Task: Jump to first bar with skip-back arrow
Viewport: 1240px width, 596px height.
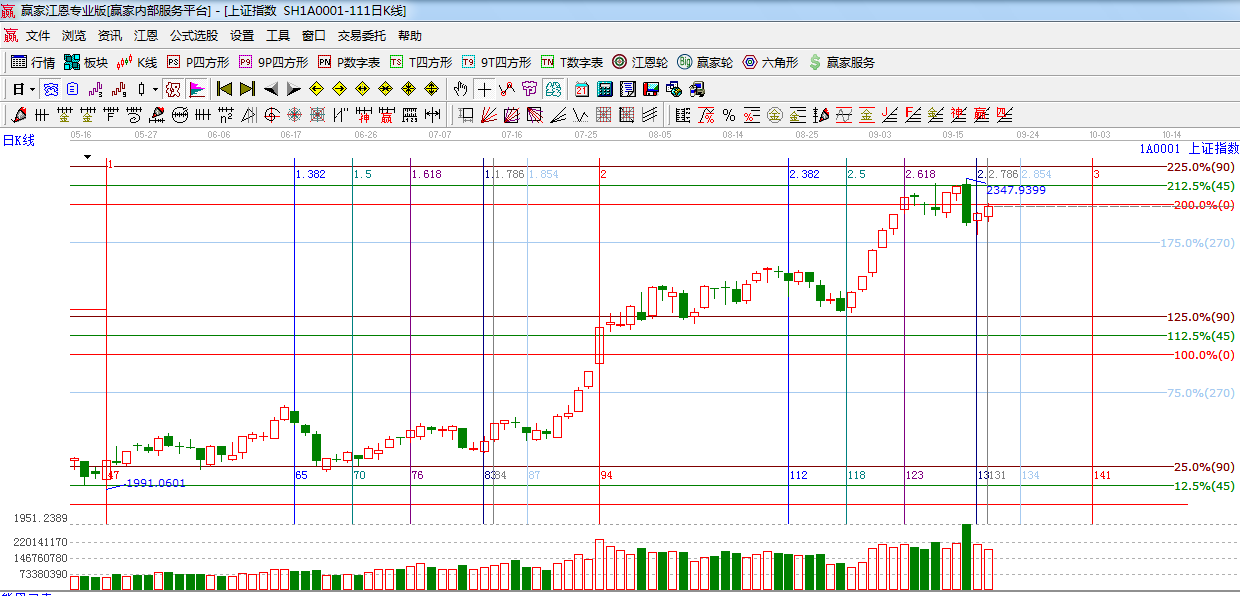Action: pos(225,89)
